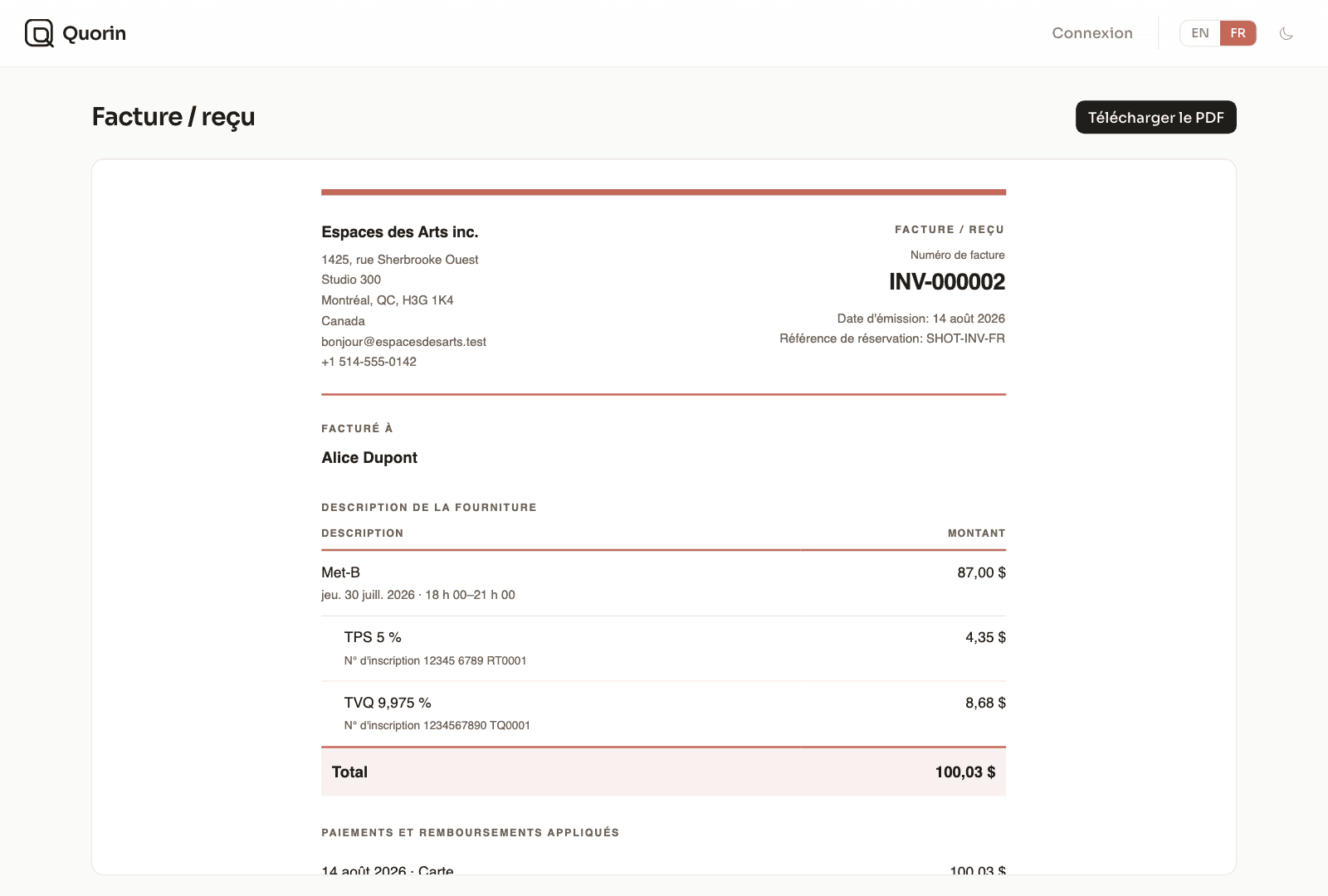The height and width of the screenshot is (896, 1328).
Task: Click customer name Alice Dupont
Action: click(369, 458)
